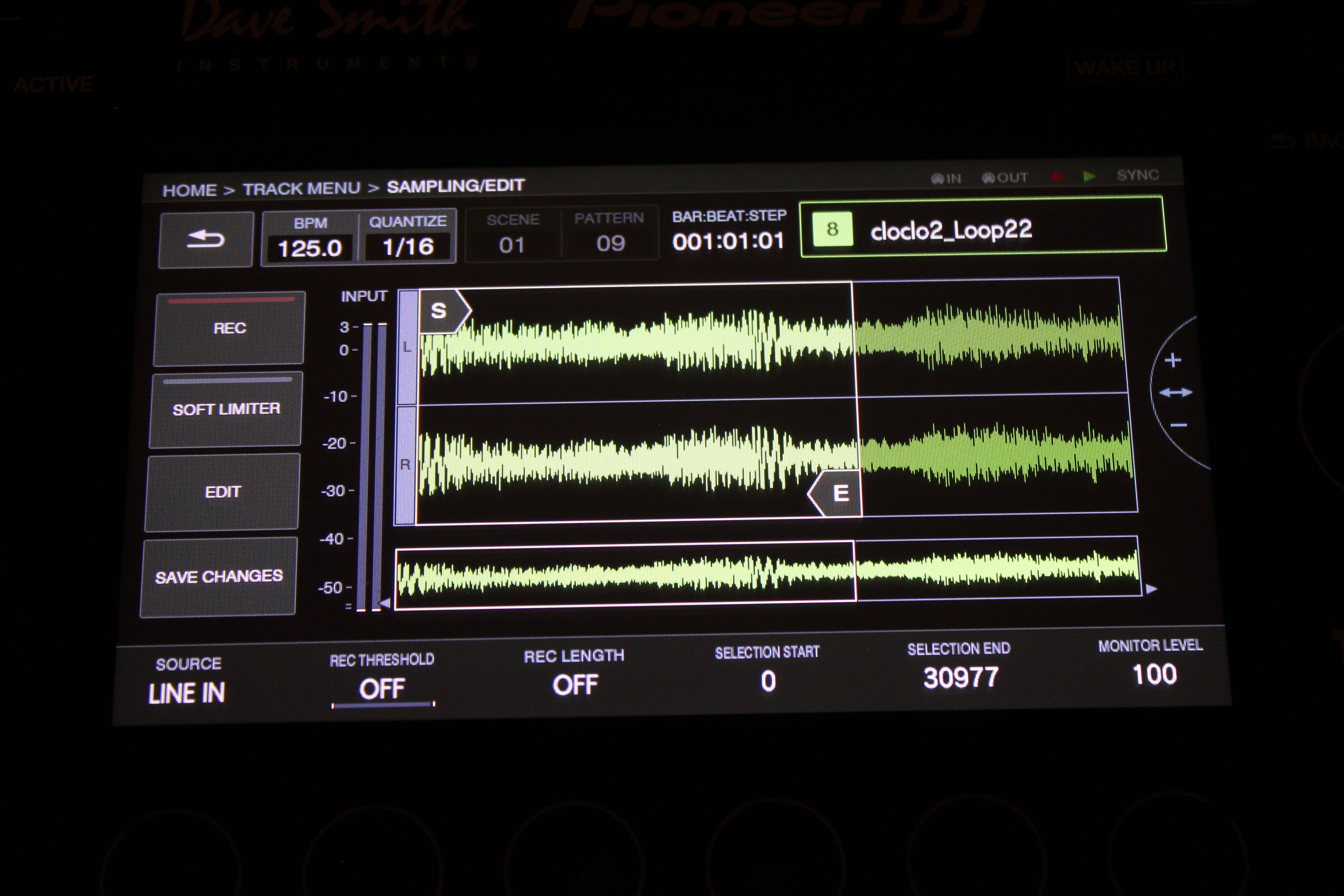The image size is (1344, 896).
Task: Tap the R channel label strip
Action: click(405, 465)
